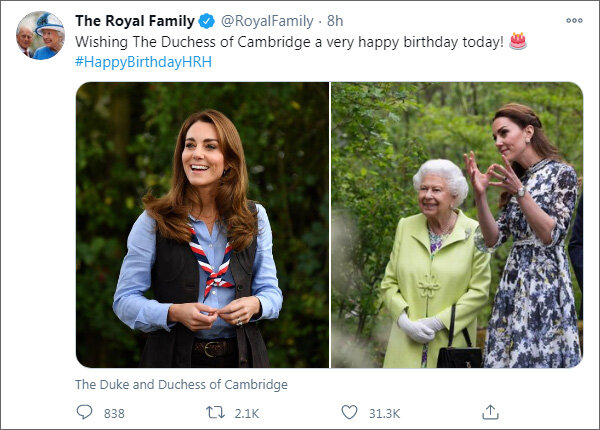Open The Royal Family profile avatar
The image size is (600, 430).
[41, 35]
